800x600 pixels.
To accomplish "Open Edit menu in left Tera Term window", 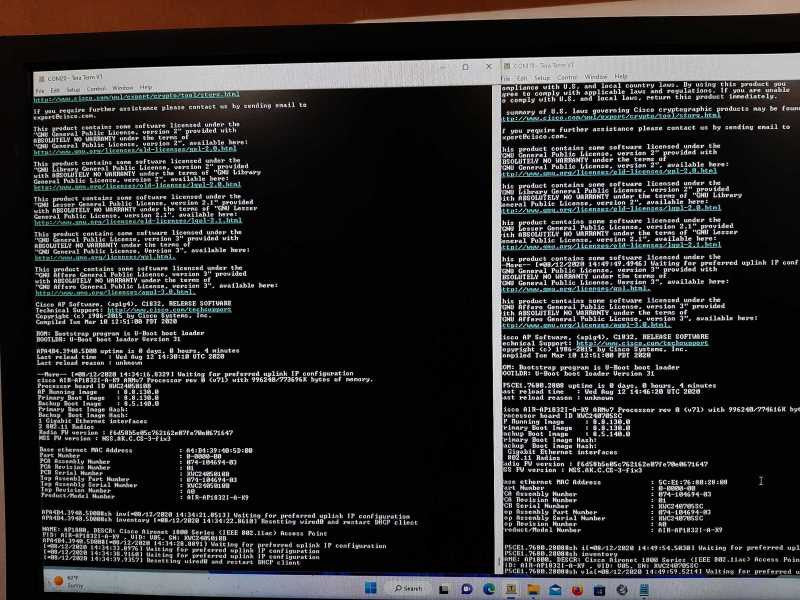I will click(x=55, y=90).
